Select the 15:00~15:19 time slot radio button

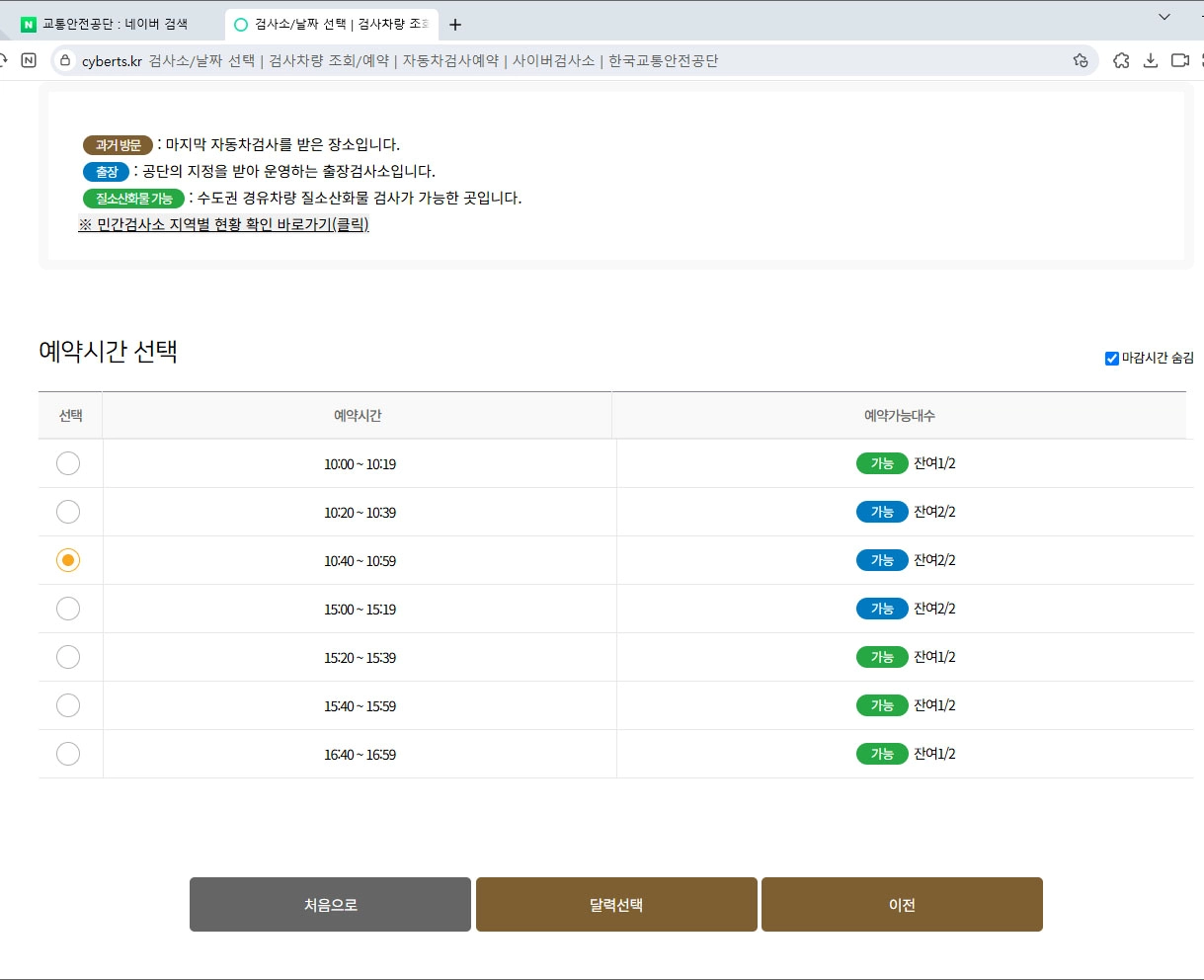[68, 609]
